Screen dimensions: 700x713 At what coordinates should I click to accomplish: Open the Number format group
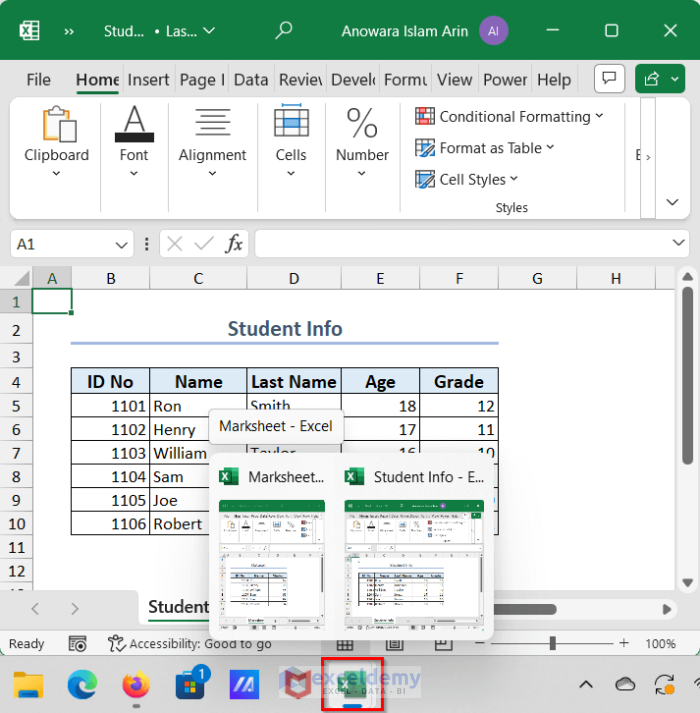362,140
